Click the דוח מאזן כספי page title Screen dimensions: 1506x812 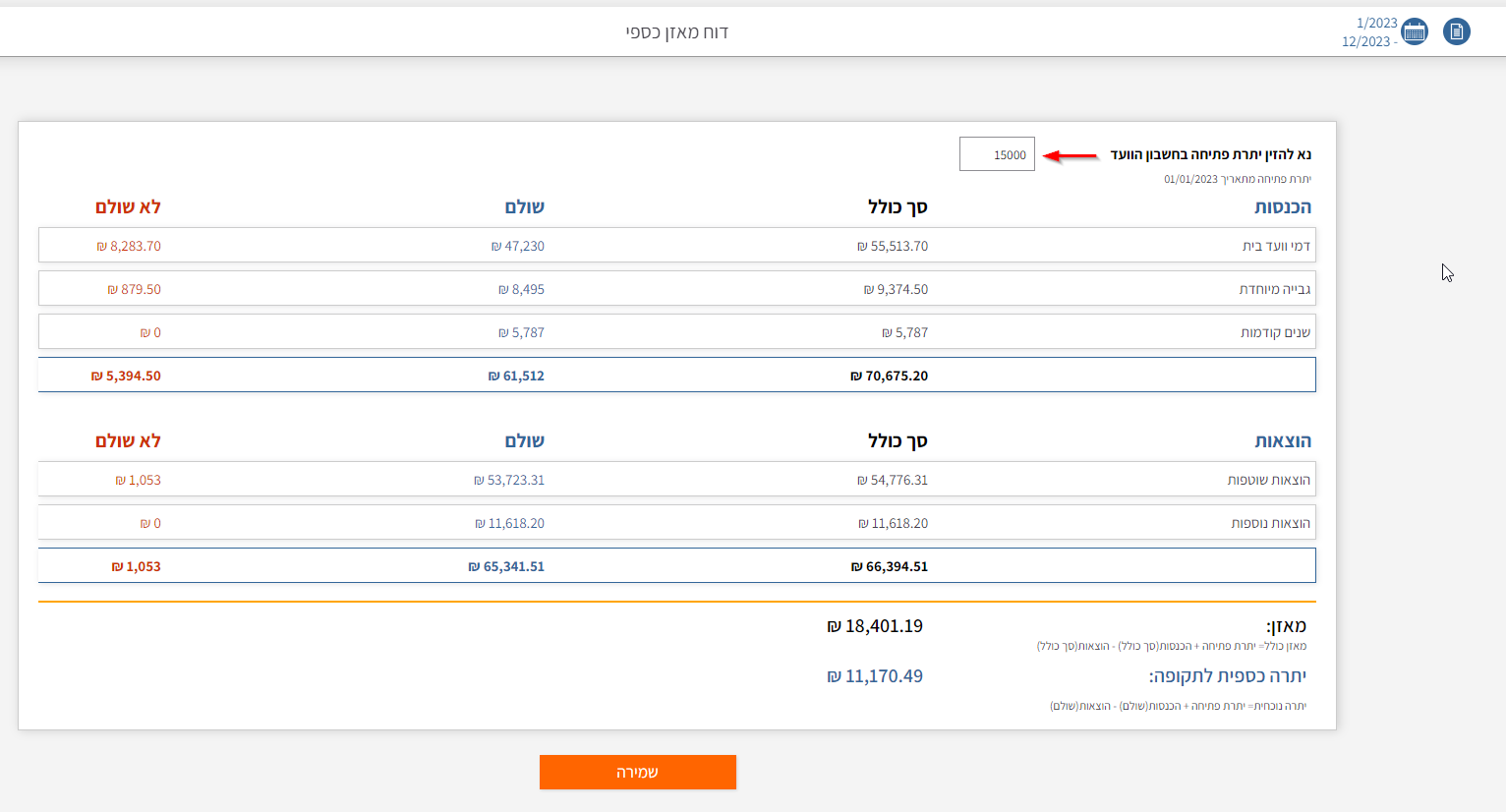coord(676,32)
